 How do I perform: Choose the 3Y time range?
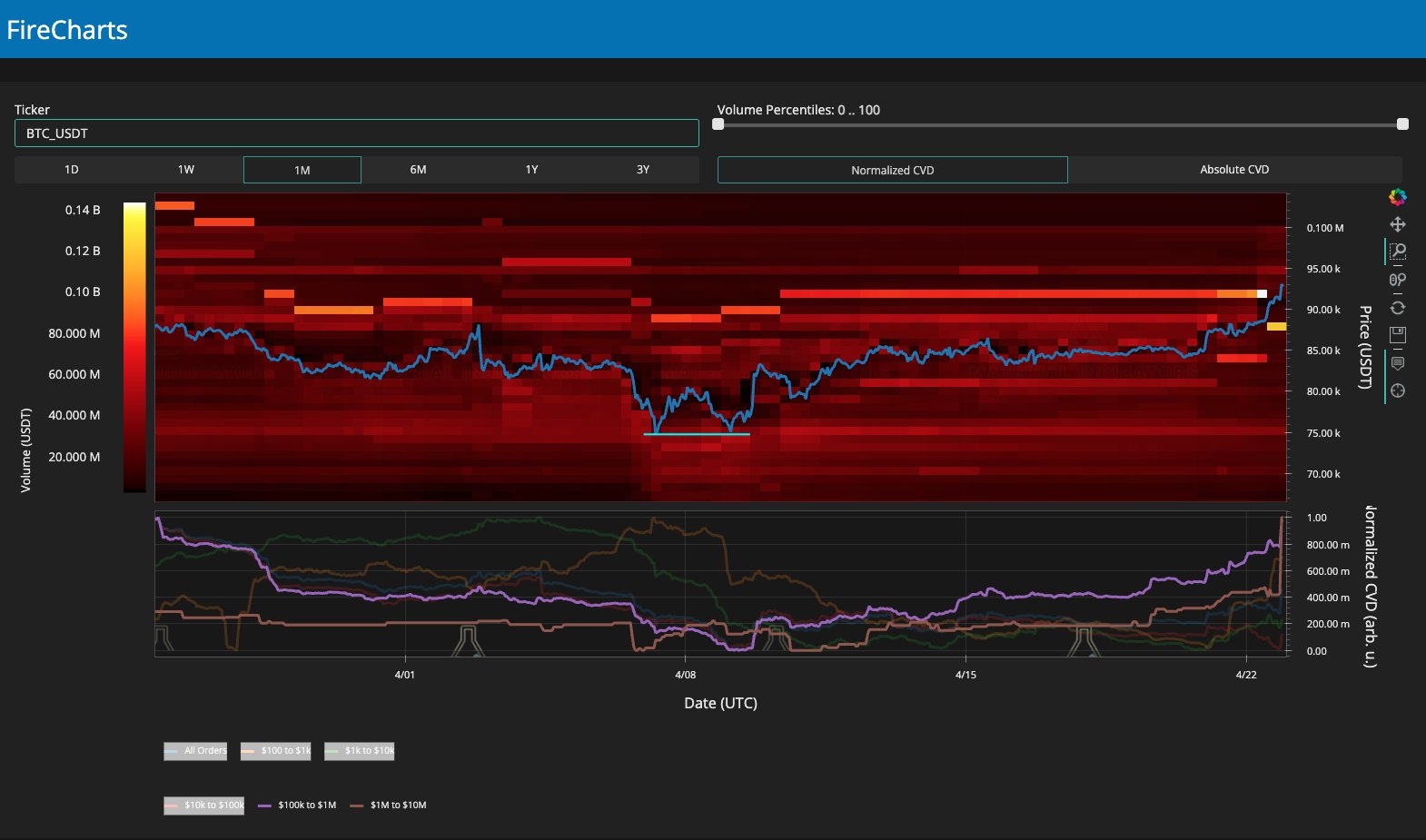coord(642,170)
